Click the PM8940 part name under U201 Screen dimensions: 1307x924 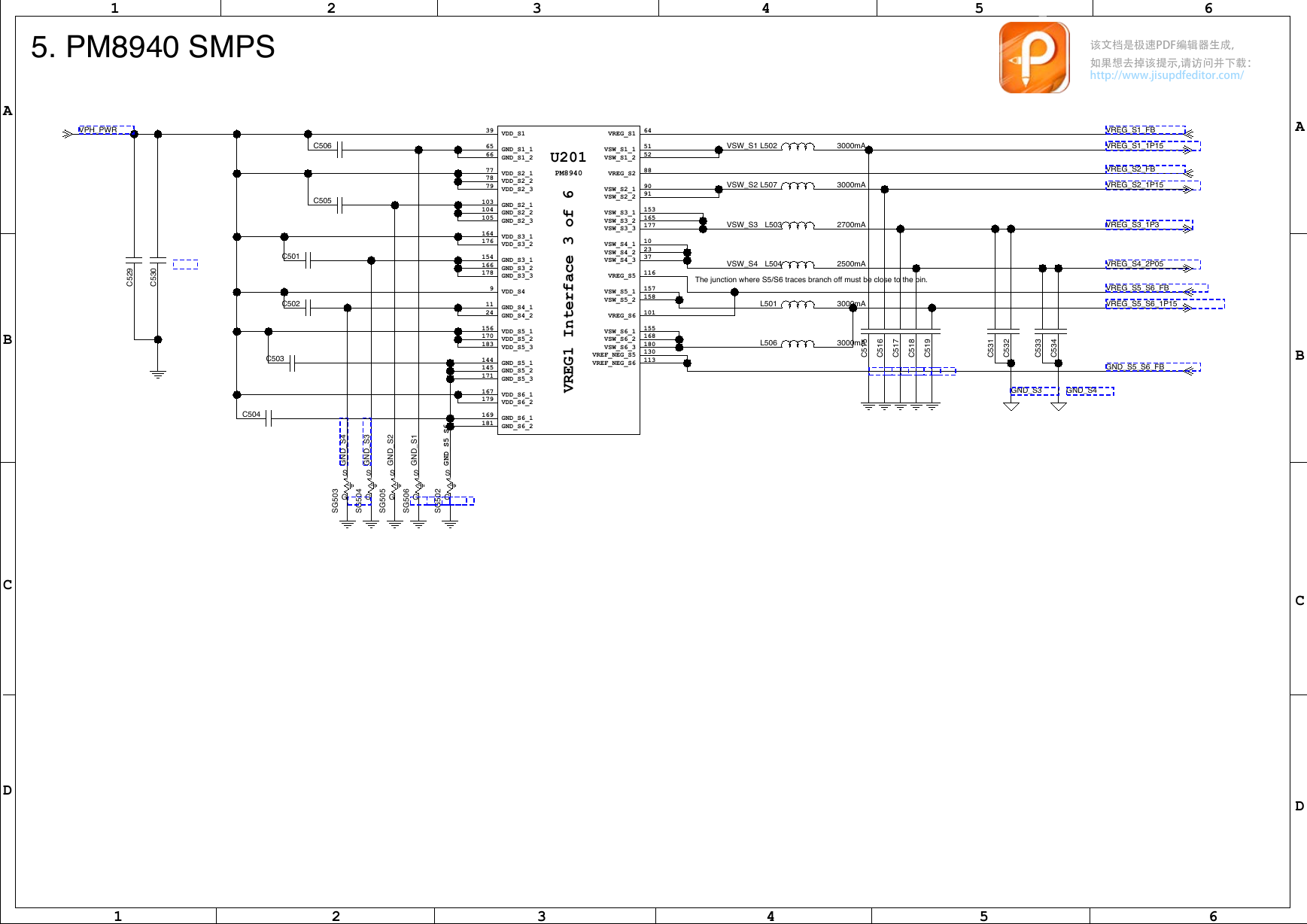568,173
